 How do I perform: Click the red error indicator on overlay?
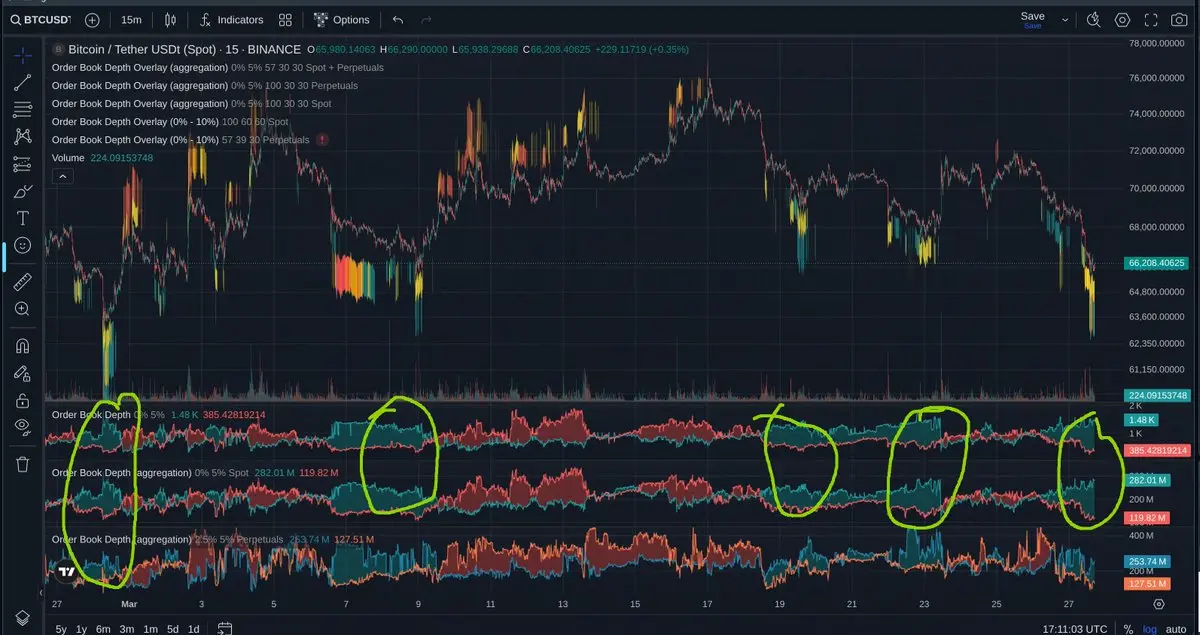tap(322, 139)
